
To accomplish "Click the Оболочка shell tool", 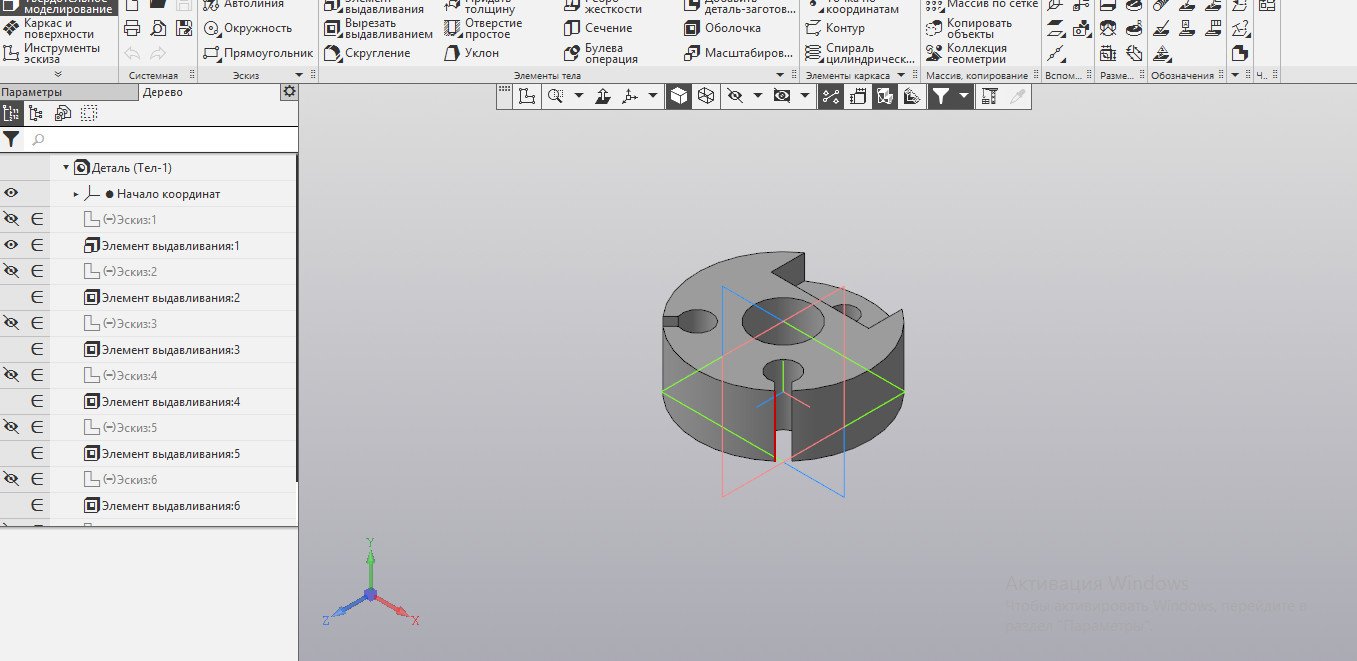I will (x=732, y=28).
